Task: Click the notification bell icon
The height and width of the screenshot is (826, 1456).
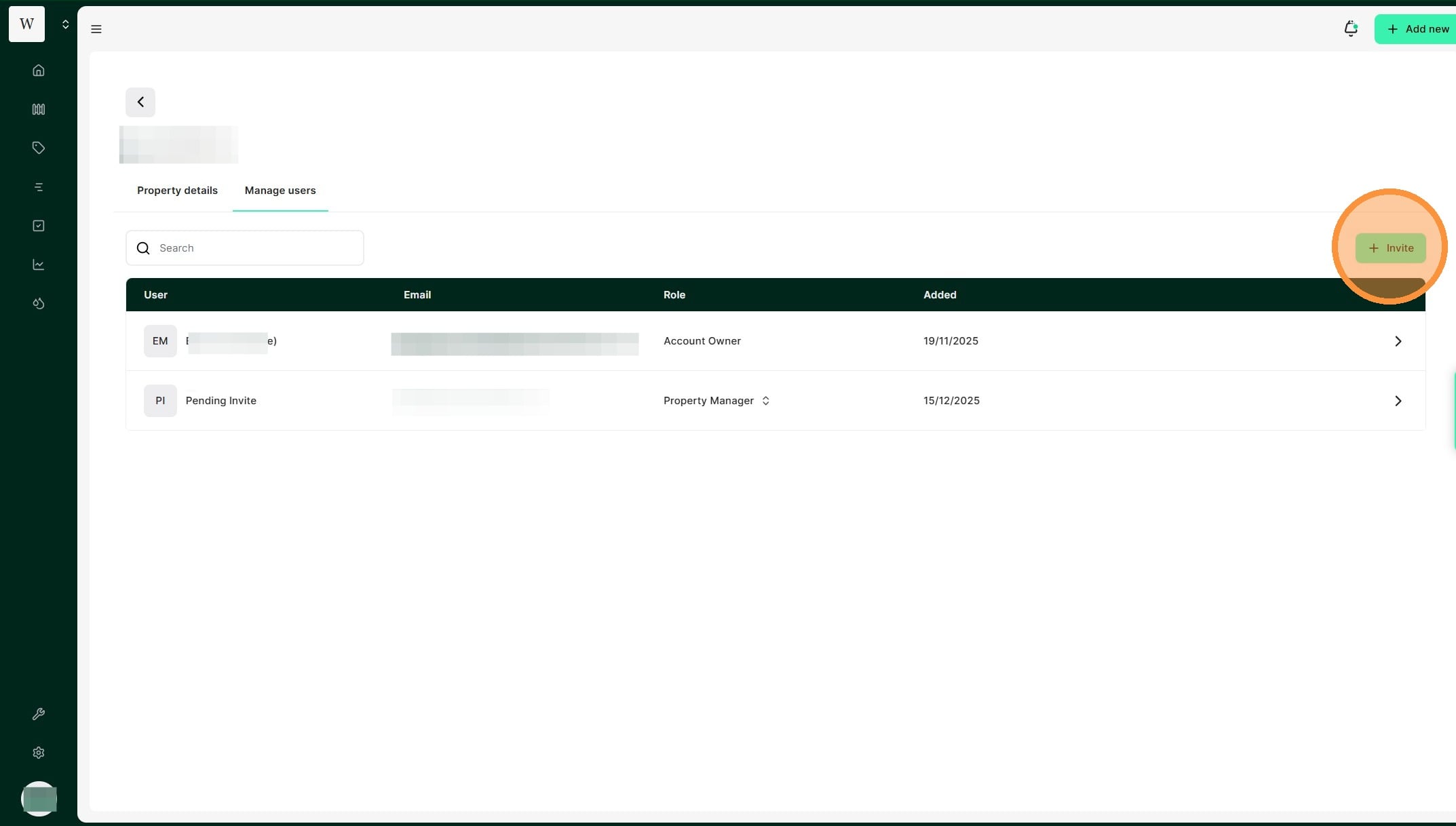Action: click(x=1350, y=28)
